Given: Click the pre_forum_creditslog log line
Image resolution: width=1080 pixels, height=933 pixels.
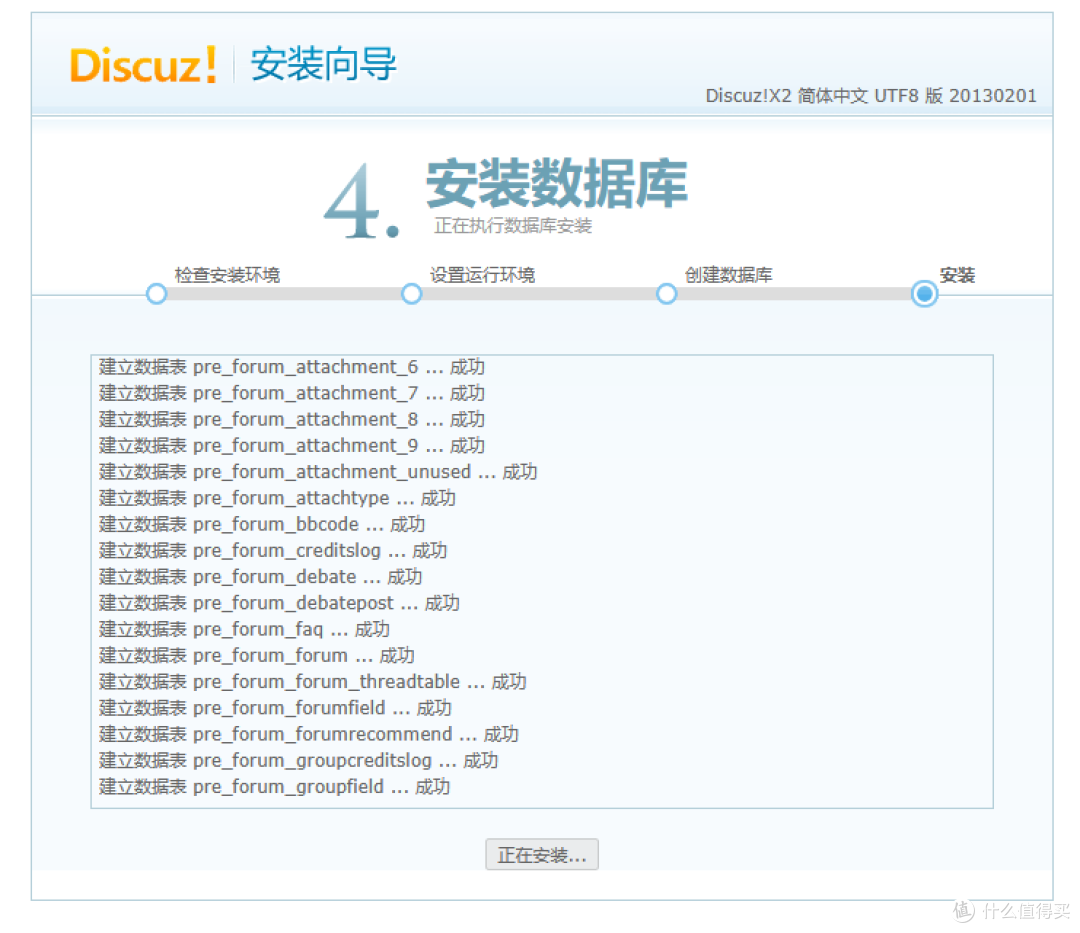Looking at the screenshot, I should coord(273,550).
